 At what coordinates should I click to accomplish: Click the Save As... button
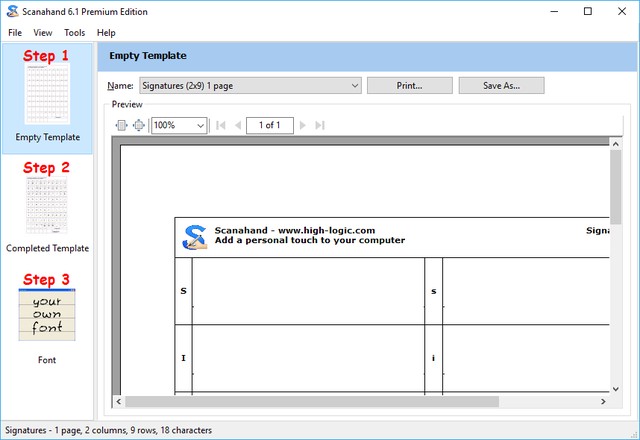pyautogui.click(x=502, y=86)
